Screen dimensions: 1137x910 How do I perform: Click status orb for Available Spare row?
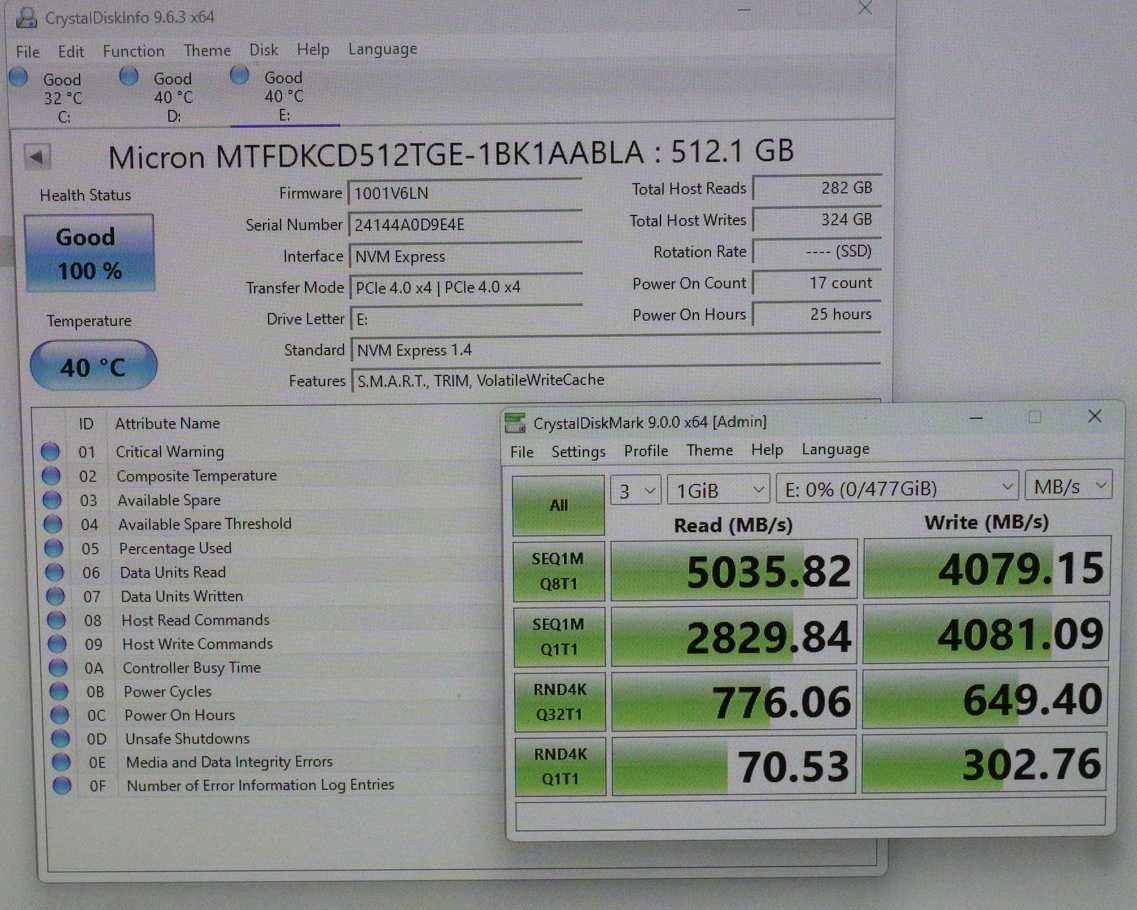(51, 500)
